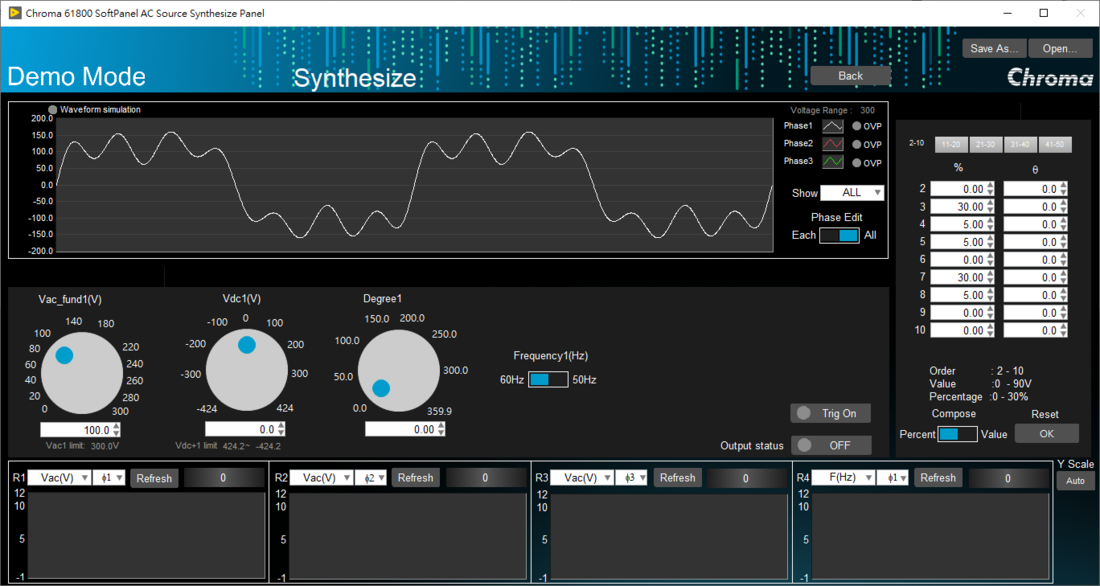The width and height of the screenshot is (1100, 586).
Task: Click the Percentage :0 - 30% text
Action: pyautogui.click(x=979, y=397)
